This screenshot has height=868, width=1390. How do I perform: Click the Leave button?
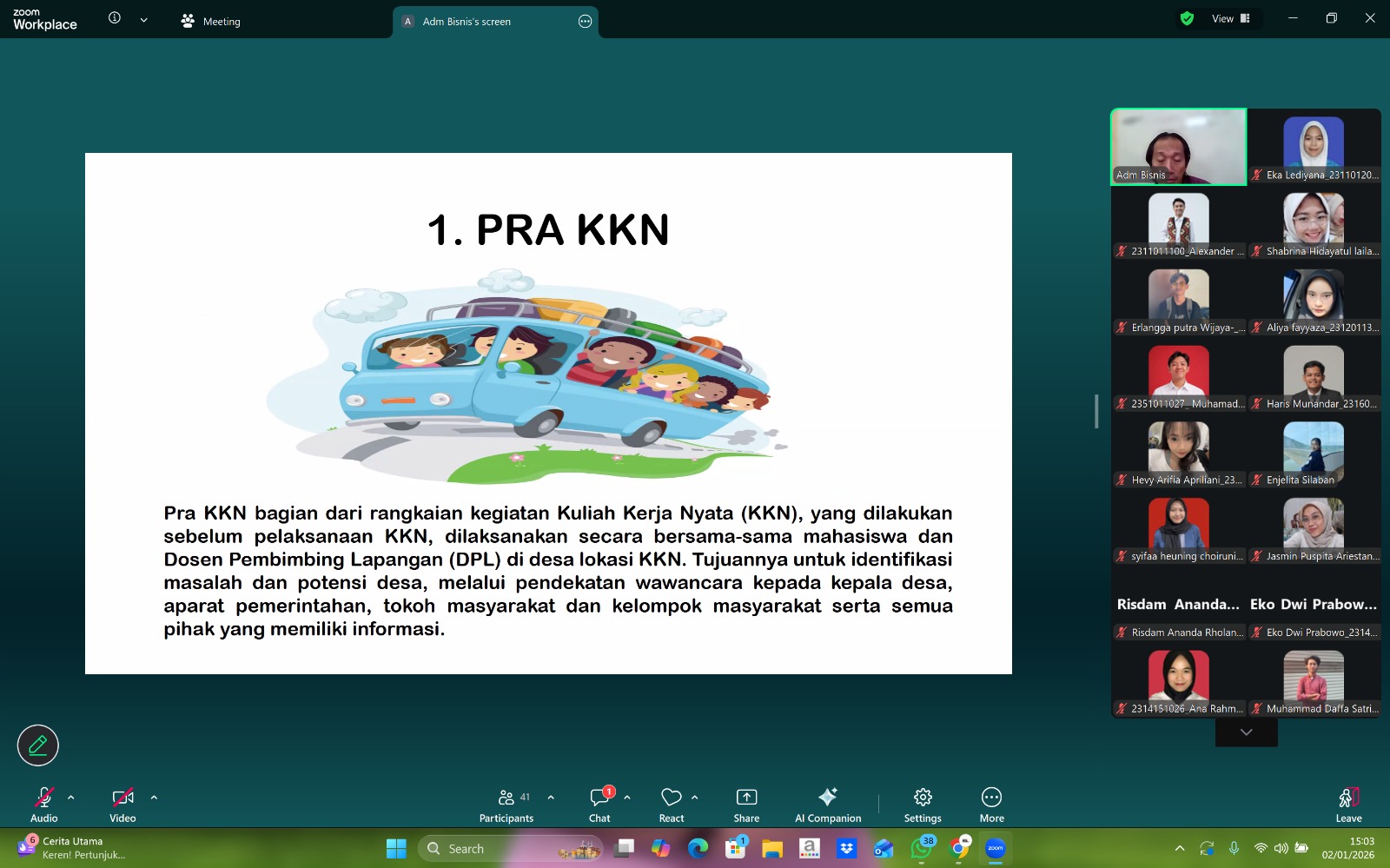[x=1347, y=803]
